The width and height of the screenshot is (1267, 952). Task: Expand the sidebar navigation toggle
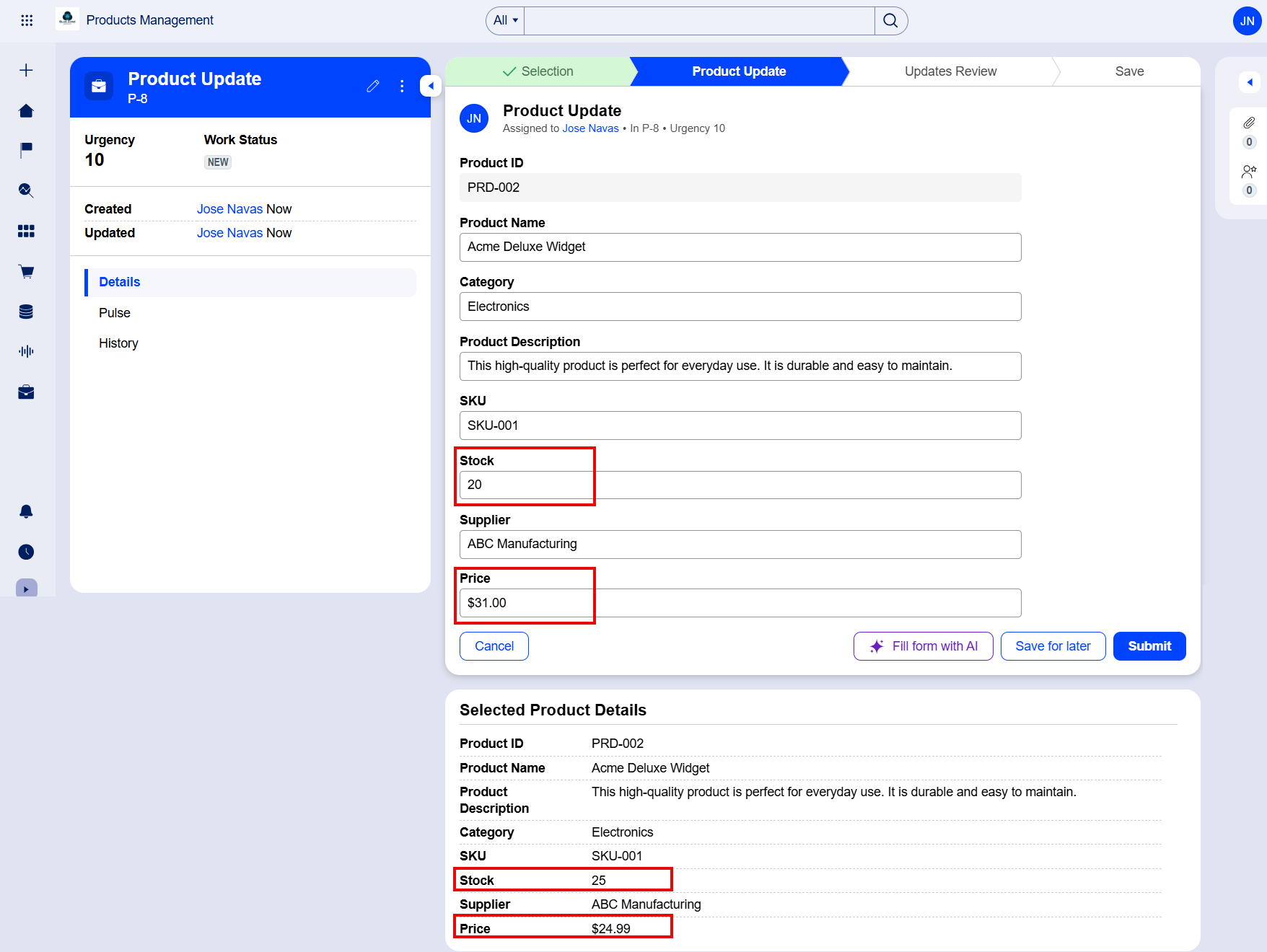pos(26,589)
